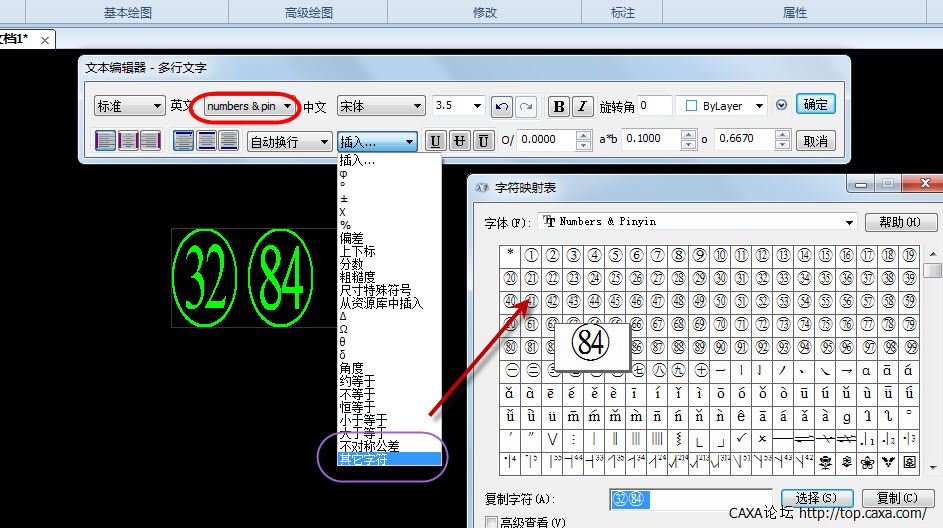Pick circled number 59 in character map

point(909,301)
